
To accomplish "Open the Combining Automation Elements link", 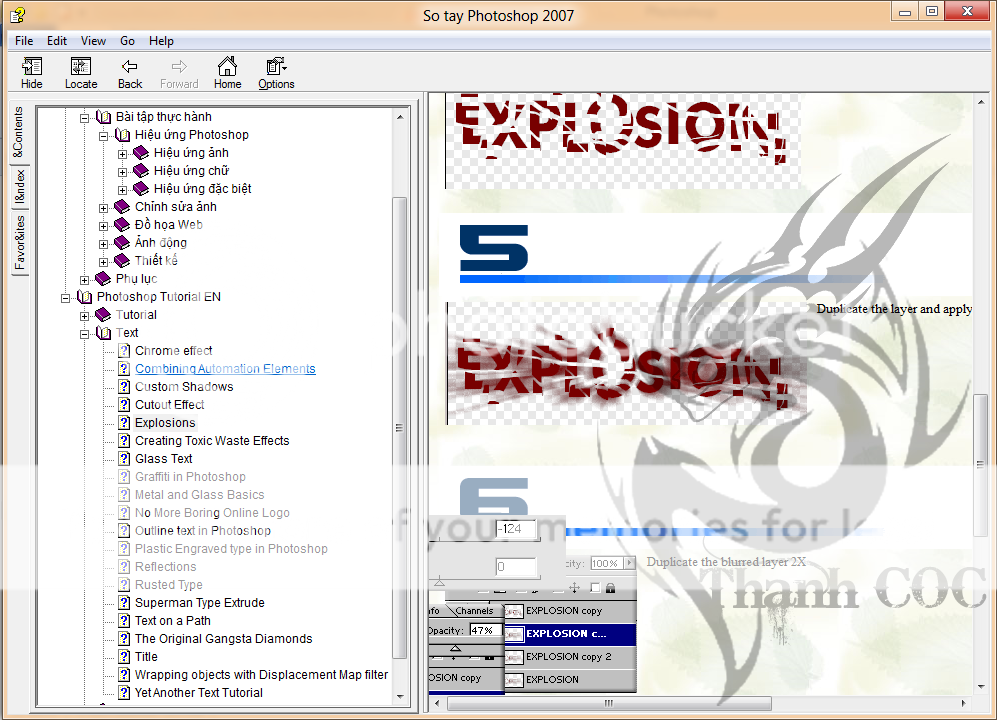I will point(225,369).
